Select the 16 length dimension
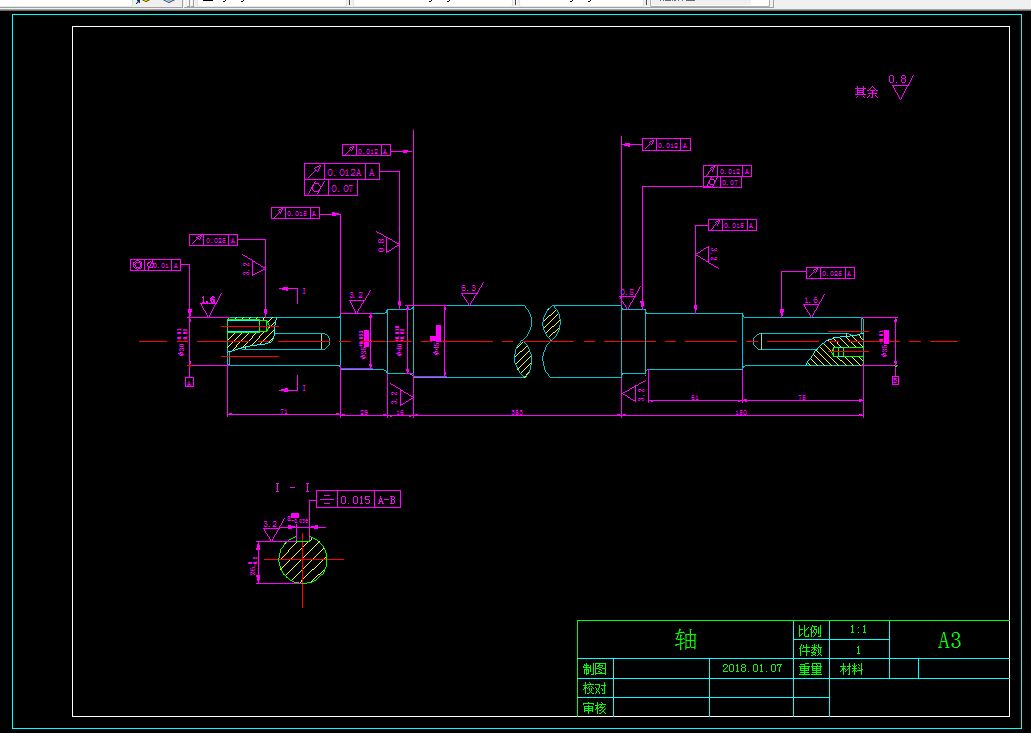The height and width of the screenshot is (733, 1031). click(x=400, y=412)
